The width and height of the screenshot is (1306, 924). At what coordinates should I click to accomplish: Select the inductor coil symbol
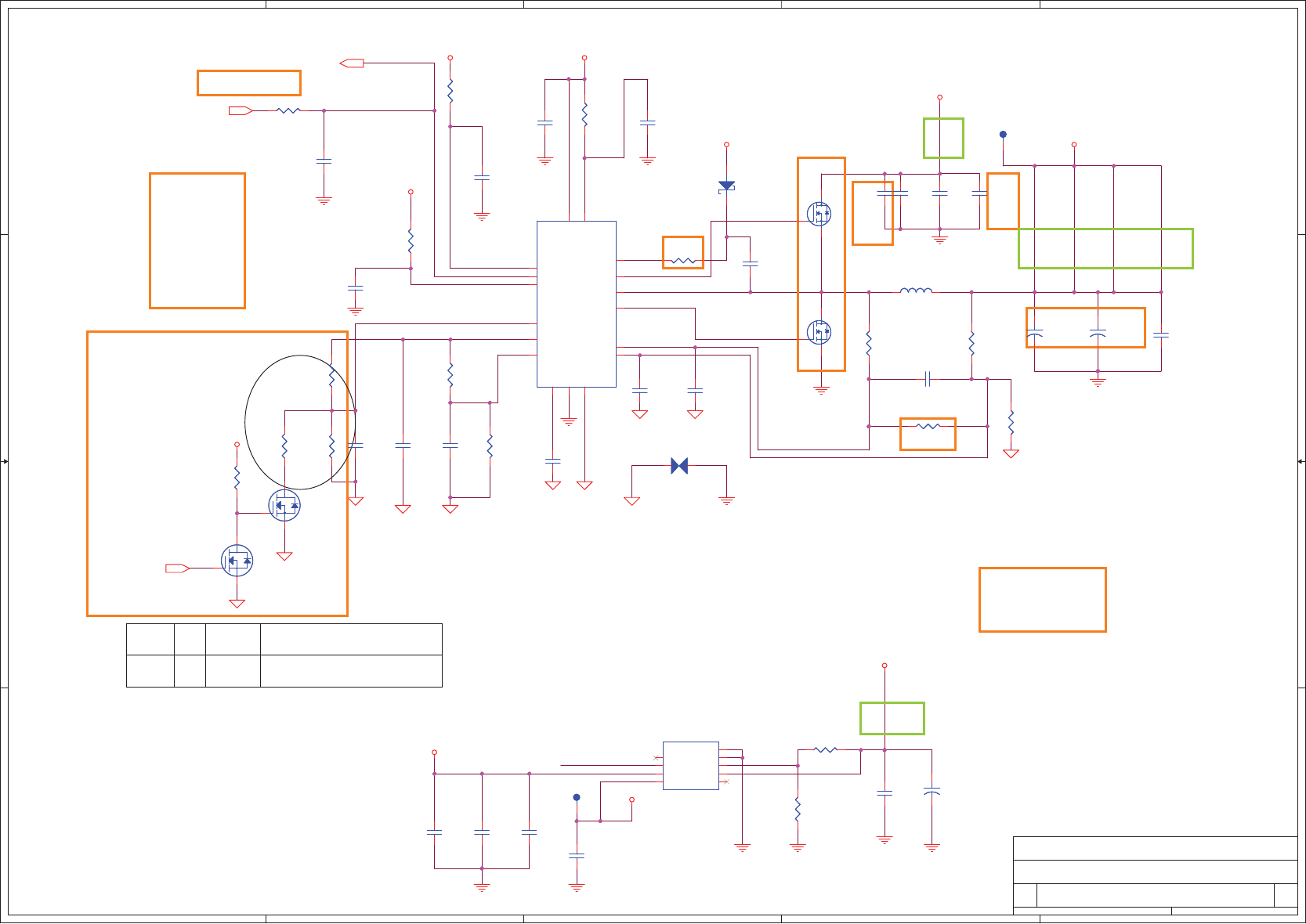[916, 291]
